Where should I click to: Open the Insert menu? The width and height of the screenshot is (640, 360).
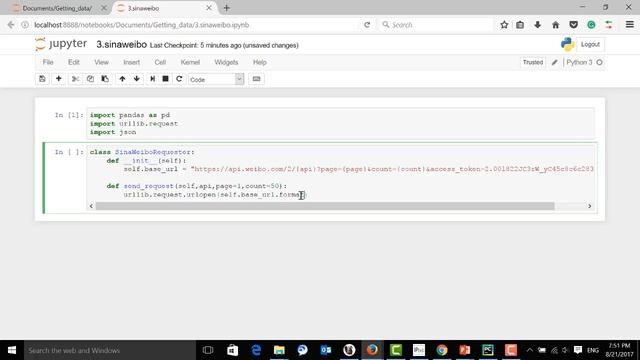tap(131, 62)
